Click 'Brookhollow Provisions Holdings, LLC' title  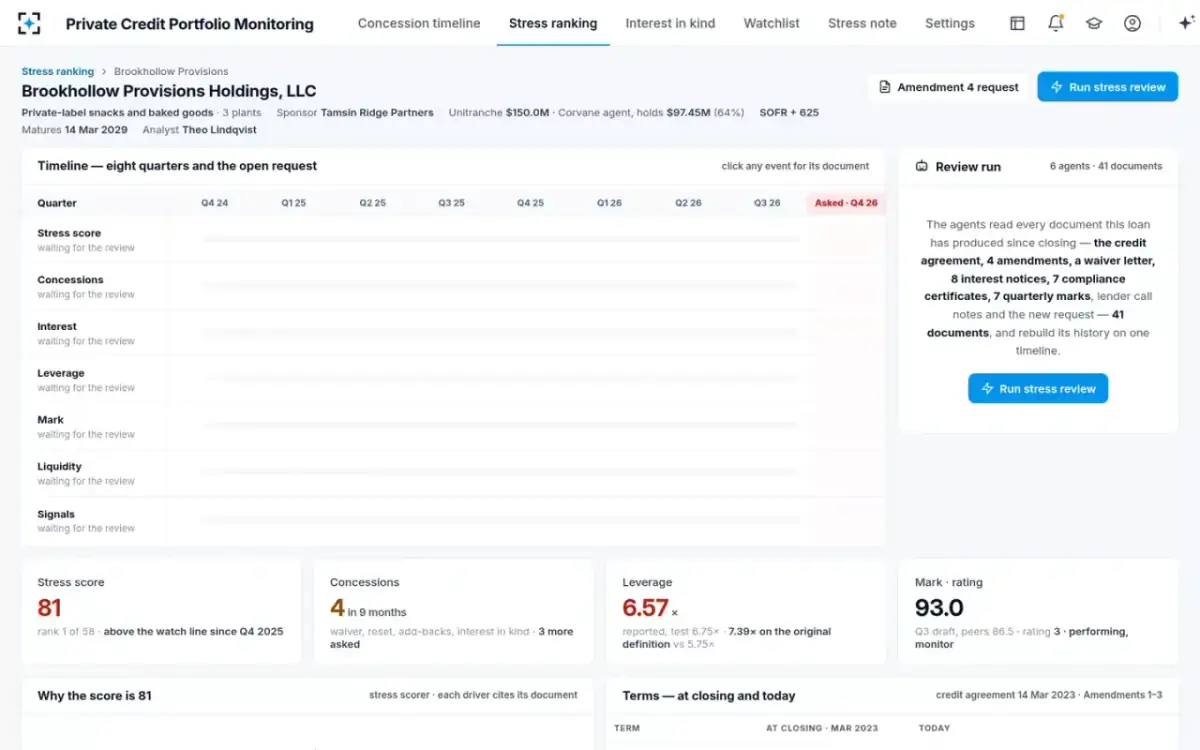169,91
